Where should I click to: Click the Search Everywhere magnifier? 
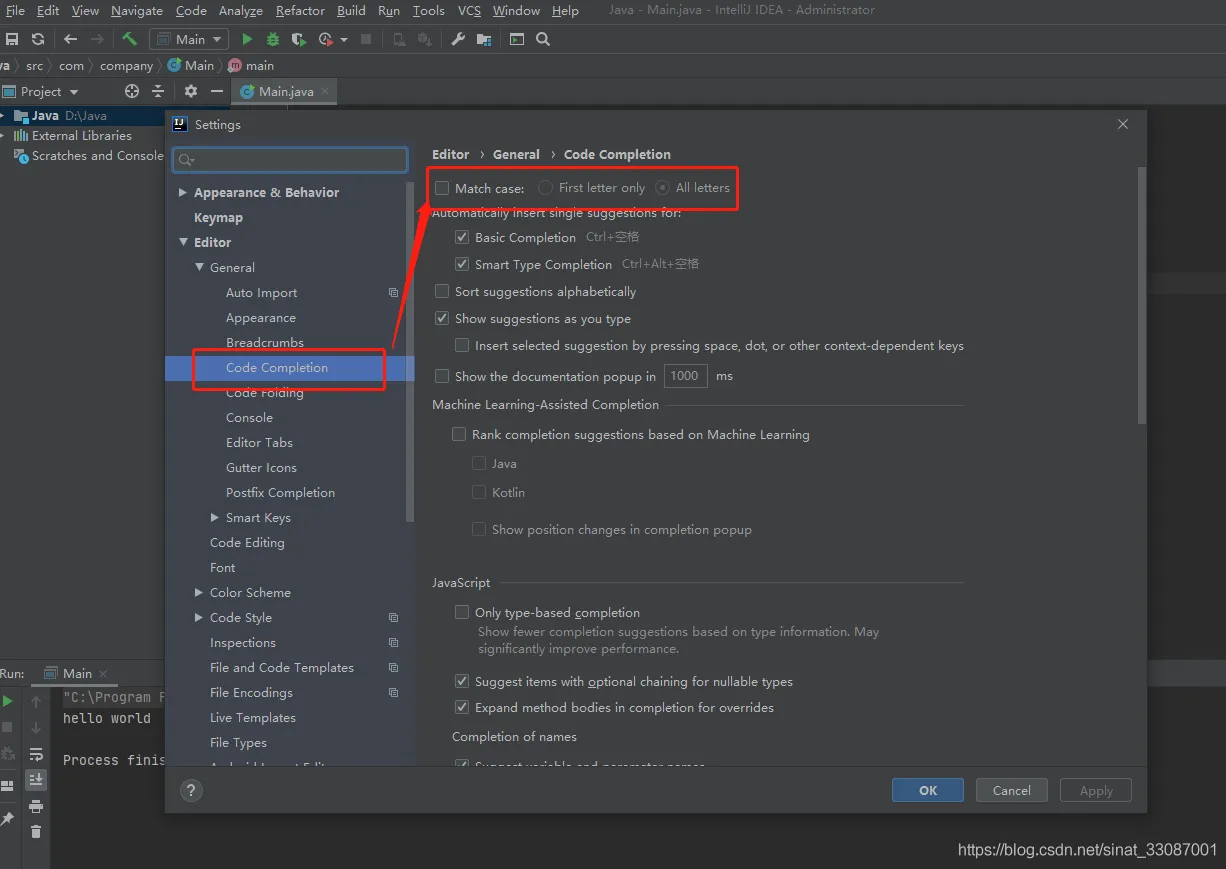point(543,39)
